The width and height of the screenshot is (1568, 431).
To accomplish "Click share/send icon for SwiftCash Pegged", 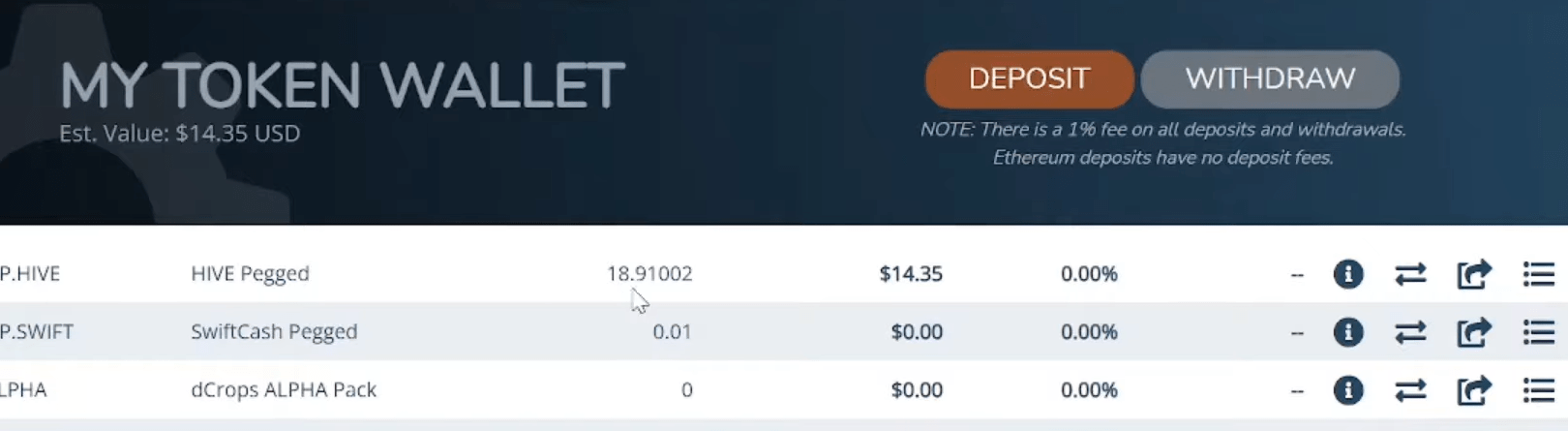I will pyautogui.click(x=1474, y=332).
